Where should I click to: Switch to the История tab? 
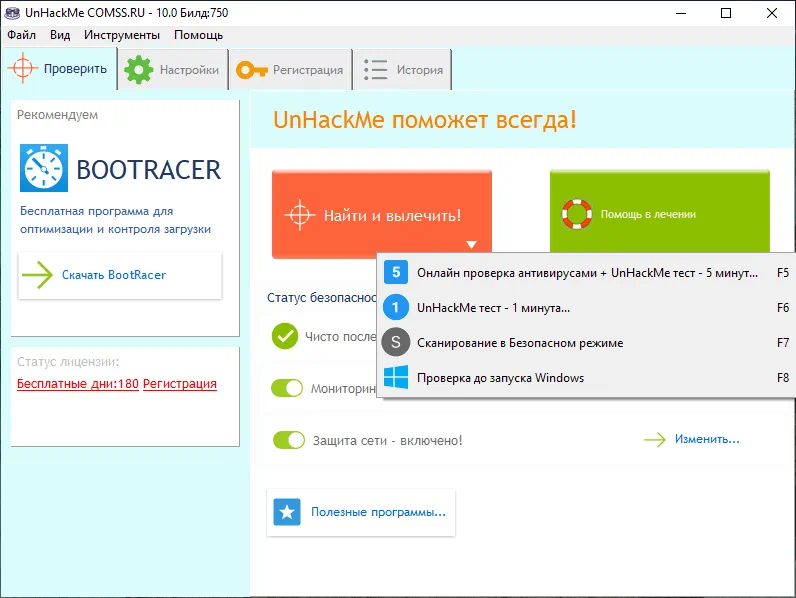403,70
